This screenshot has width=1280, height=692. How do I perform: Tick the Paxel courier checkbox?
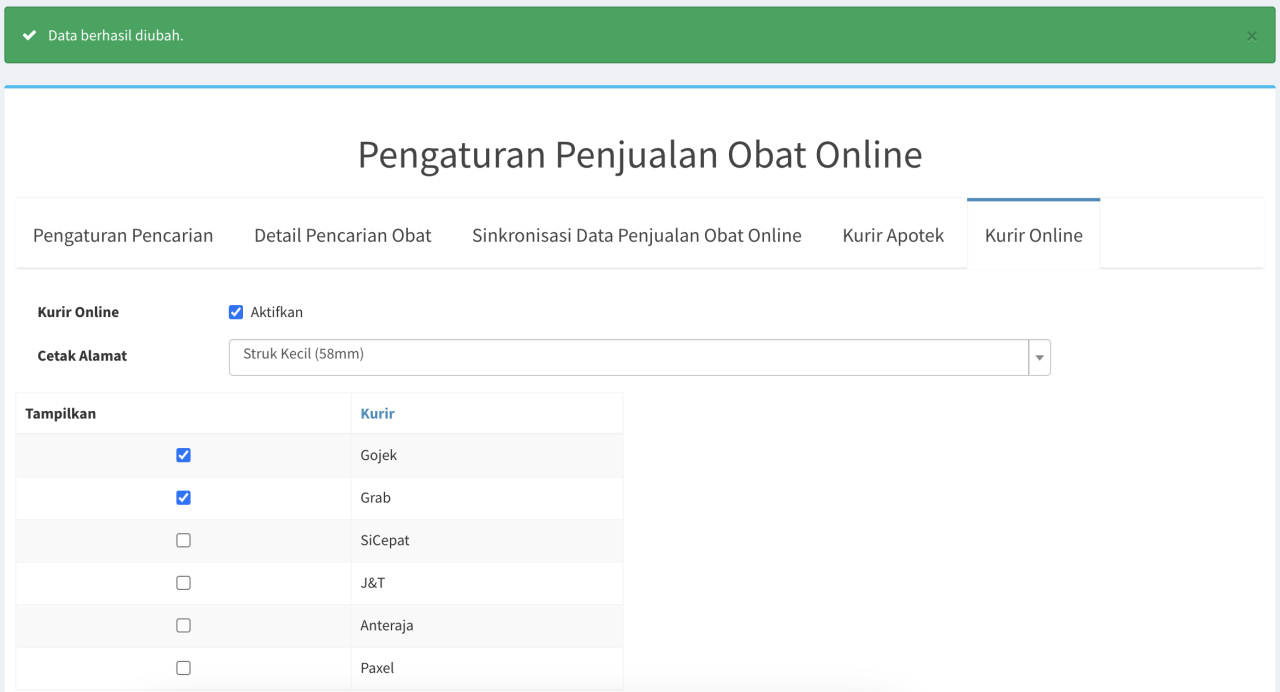tap(183, 668)
